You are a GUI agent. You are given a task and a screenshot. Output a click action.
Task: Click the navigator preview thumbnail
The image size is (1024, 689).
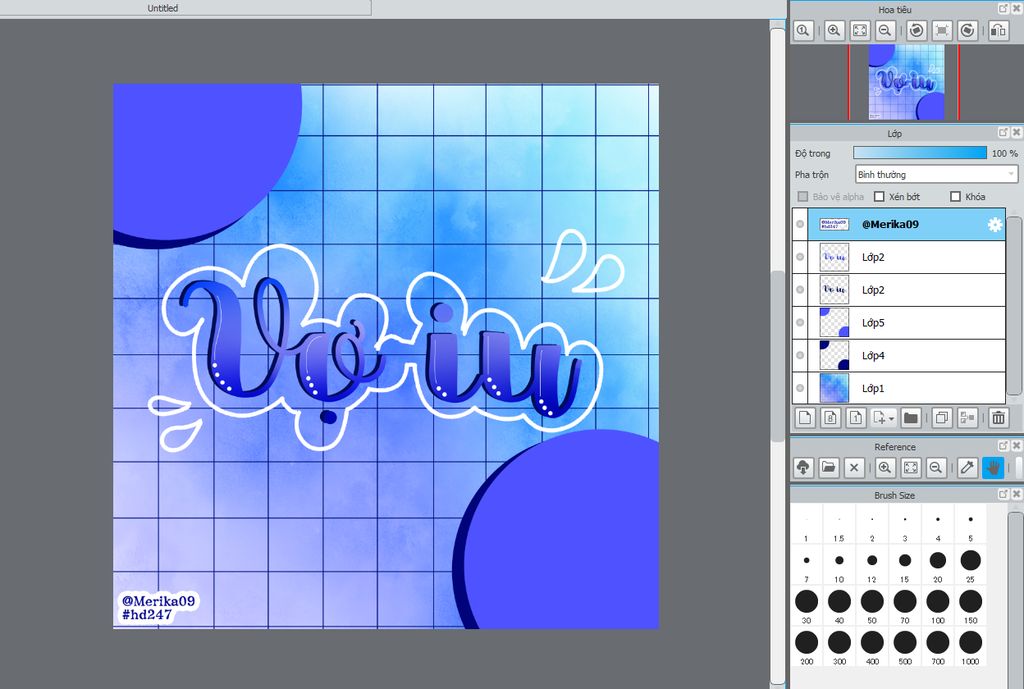pos(906,82)
